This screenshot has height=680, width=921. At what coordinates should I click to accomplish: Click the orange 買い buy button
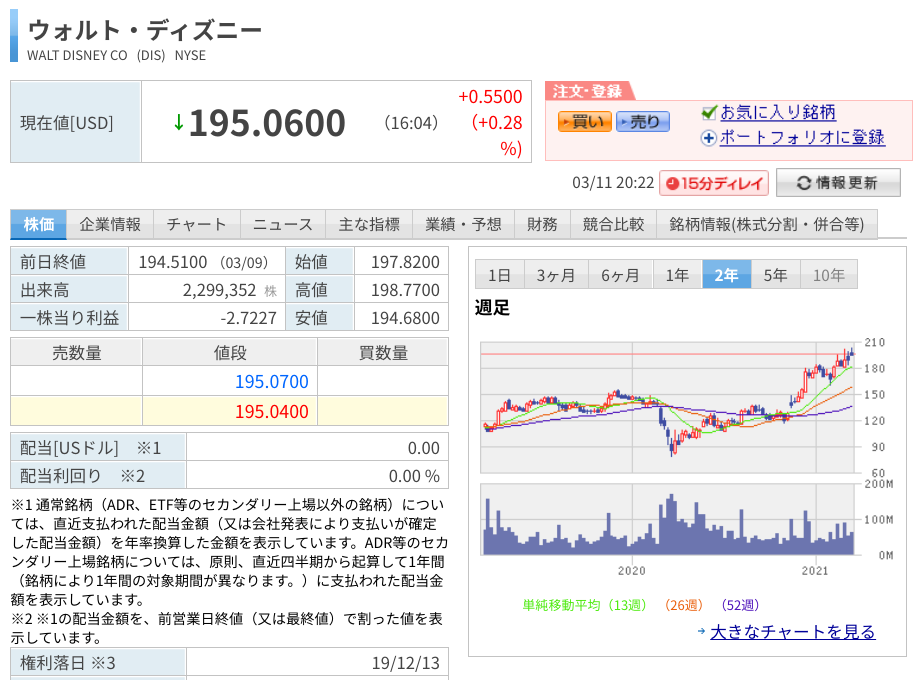tap(584, 122)
